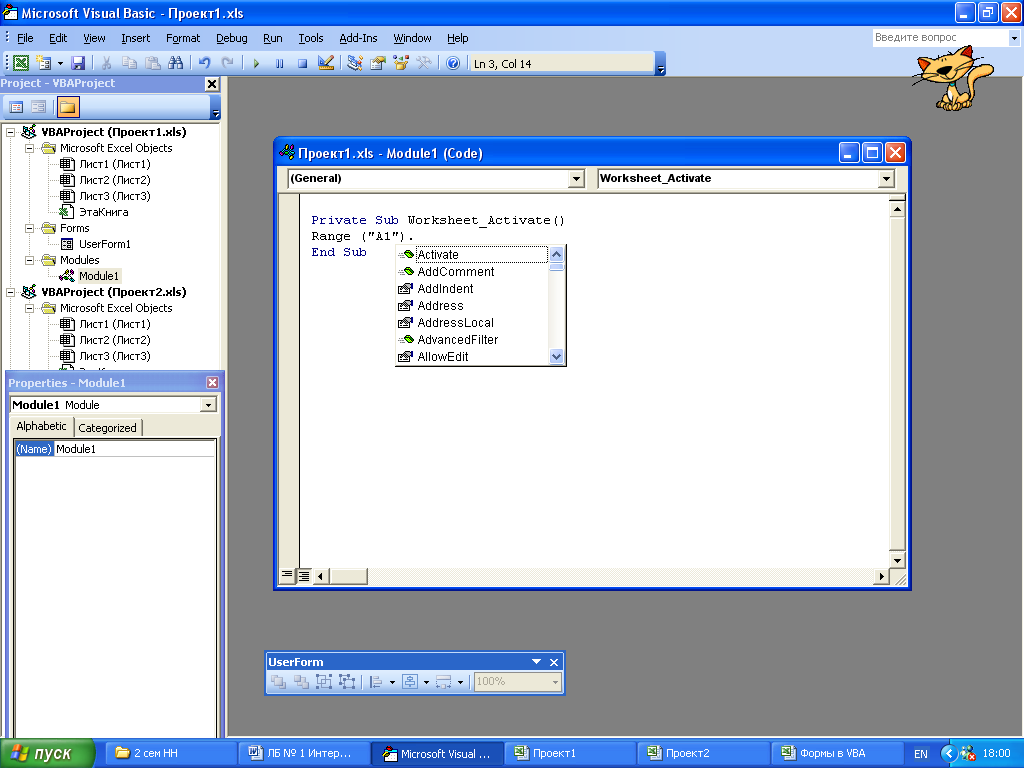Viewport: 1024px width, 768px height.
Task: Click the Paste toolbar icon
Action: point(152,63)
